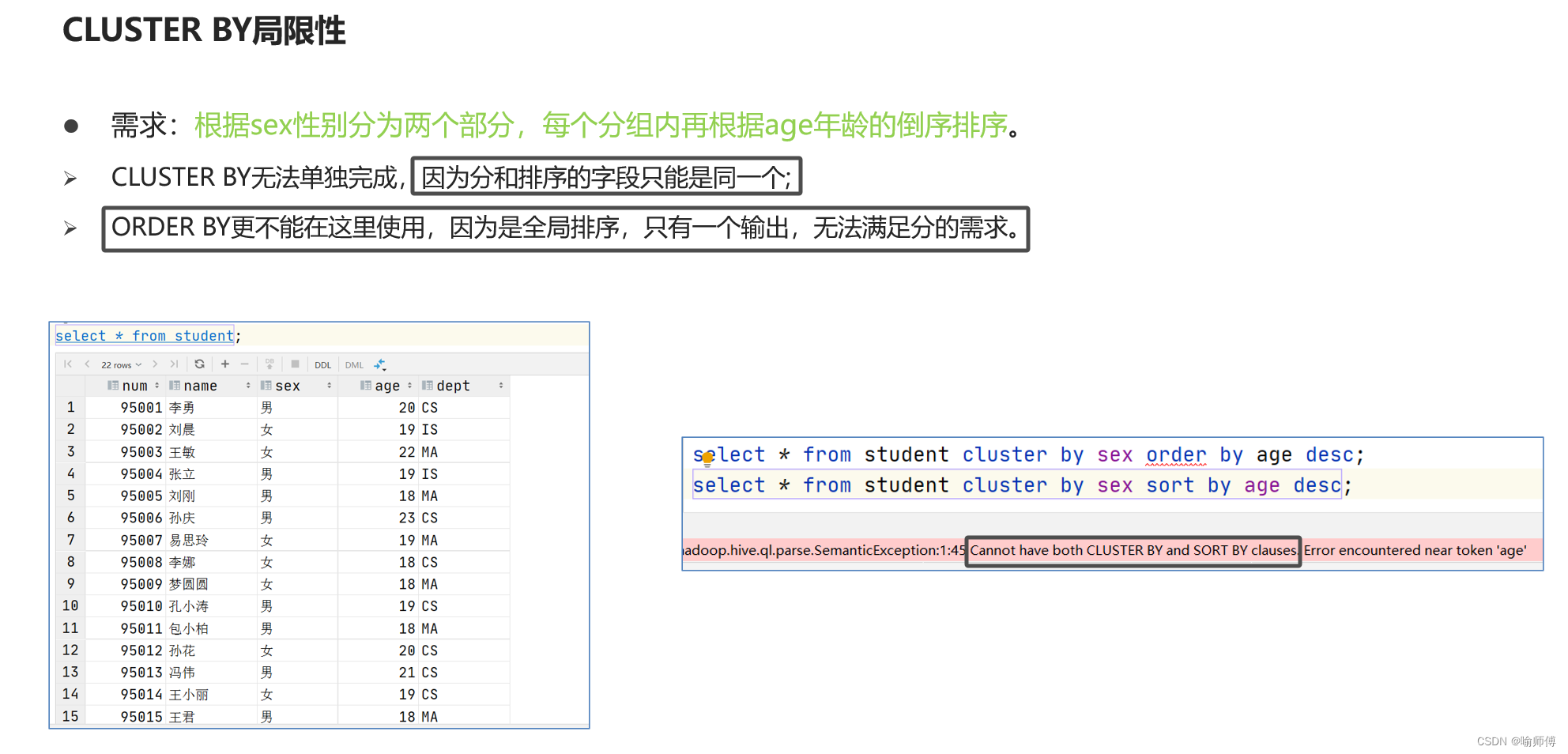Screen dimensions: 1568x754
Task: Delete row using the minus icon
Action: 244,364
